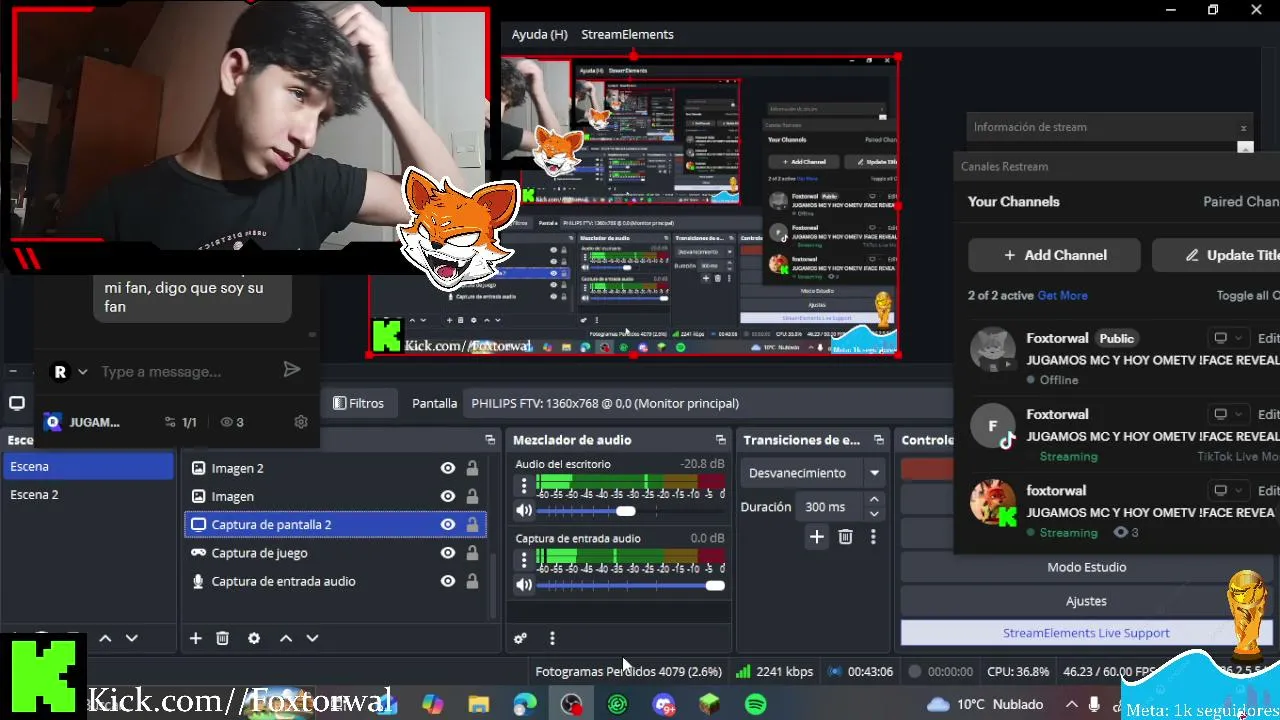Add a transition with the plus icon
Screen dimensions: 1280x720
[x=817, y=537]
